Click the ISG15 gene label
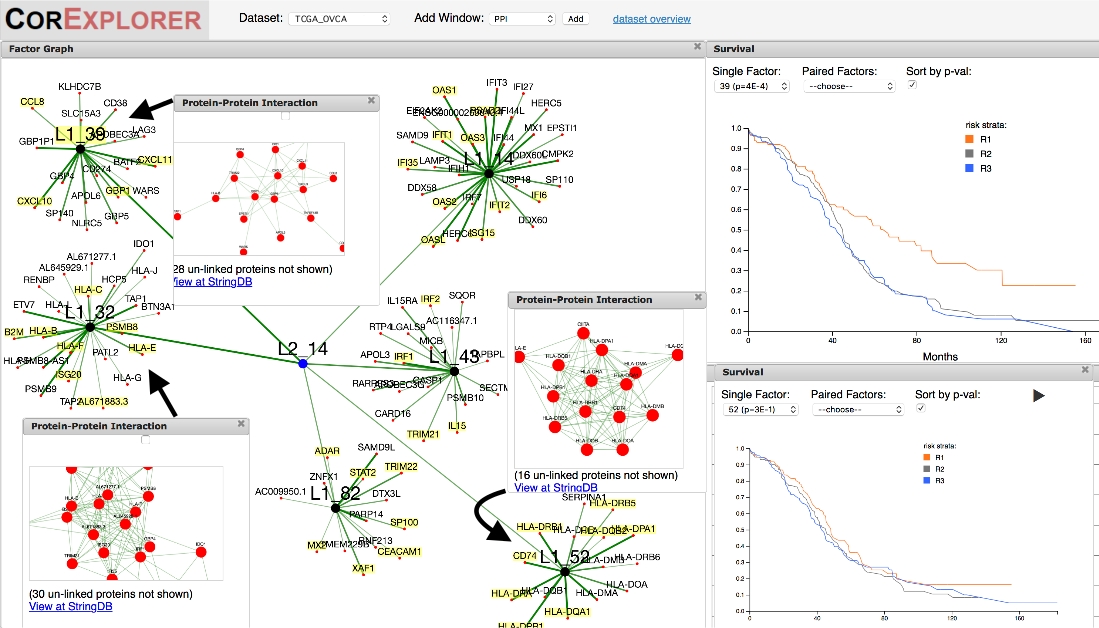 (482, 233)
